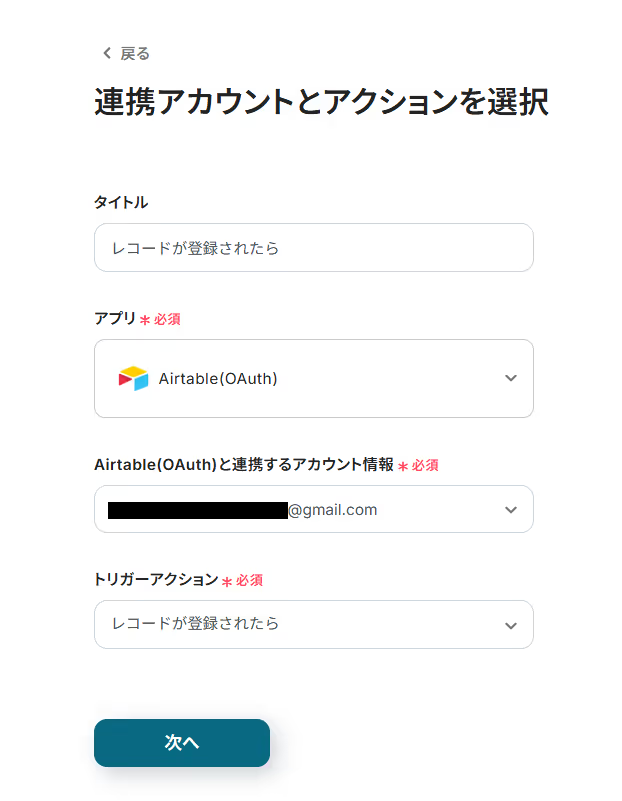Click the レコードが登録されたら trigger action selection
The width and height of the screenshot is (622, 801).
pyautogui.click(x=196, y=624)
